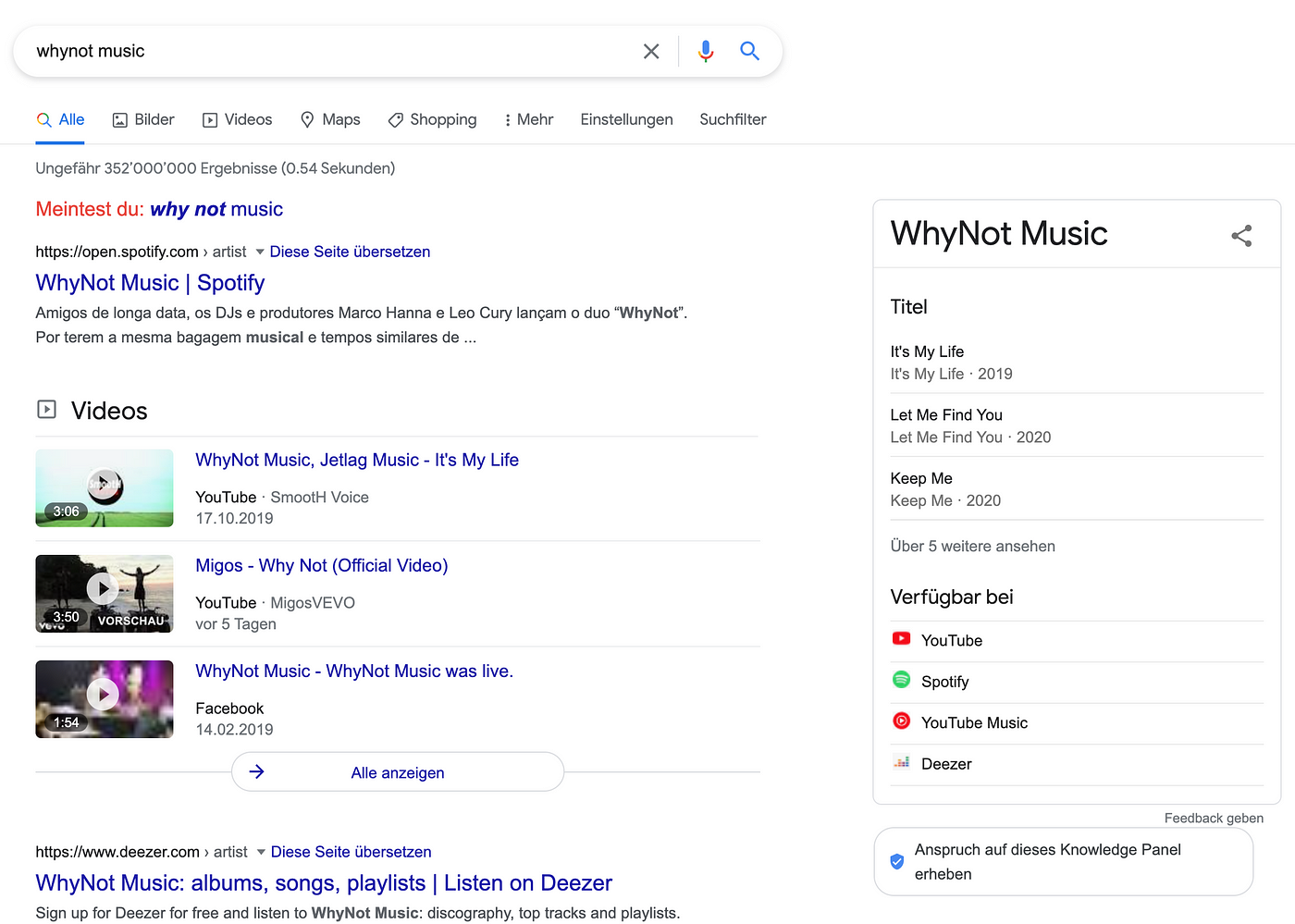1295x924 pixels.
Task: Click the date '14.02.2019'
Action: click(234, 730)
